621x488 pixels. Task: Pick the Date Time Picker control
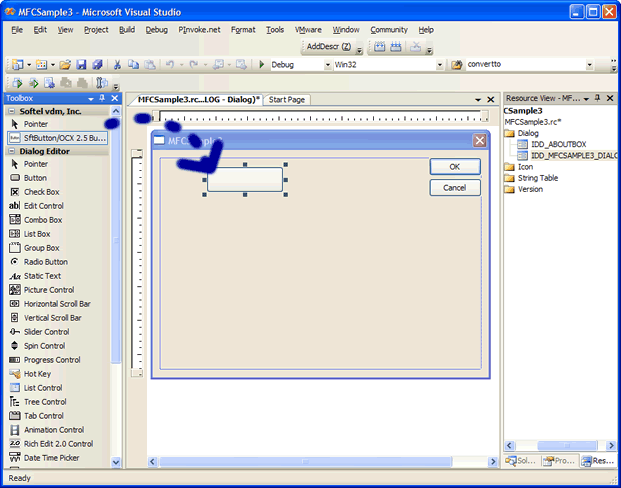pos(51,458)
